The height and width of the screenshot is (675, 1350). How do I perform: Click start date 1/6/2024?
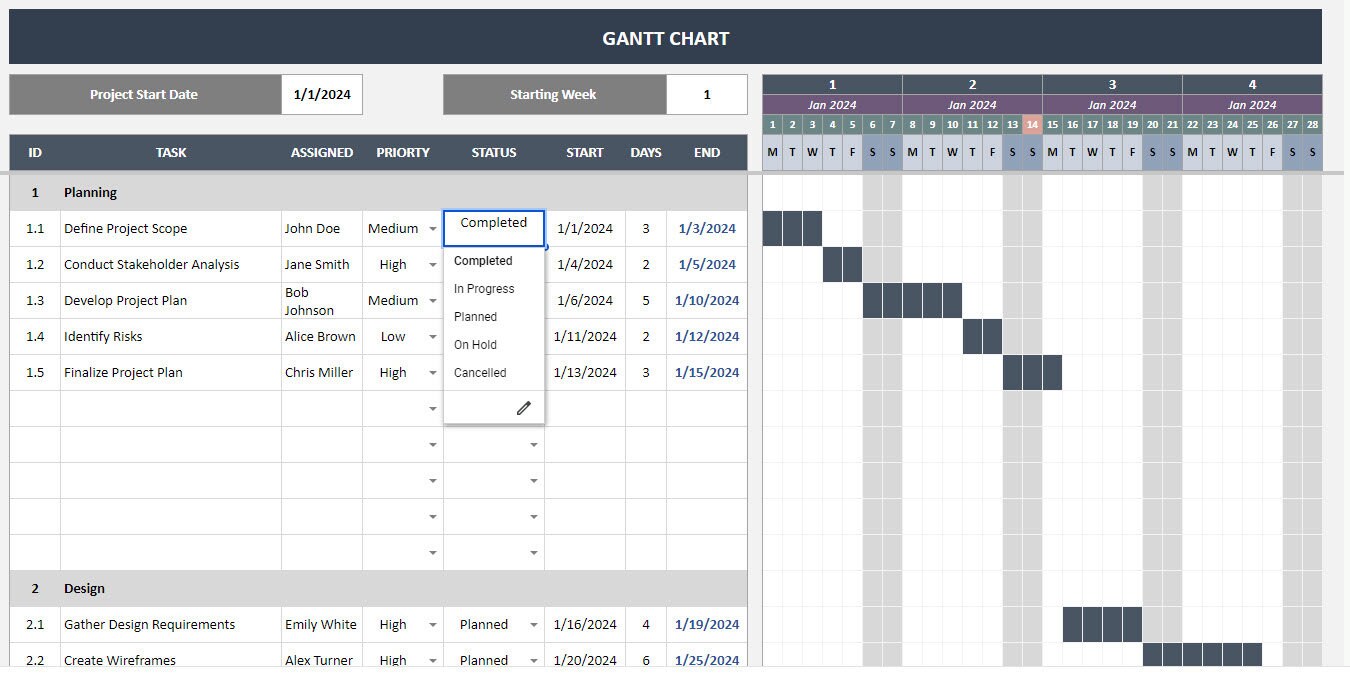pyautogui.click(x=585, y=301)
